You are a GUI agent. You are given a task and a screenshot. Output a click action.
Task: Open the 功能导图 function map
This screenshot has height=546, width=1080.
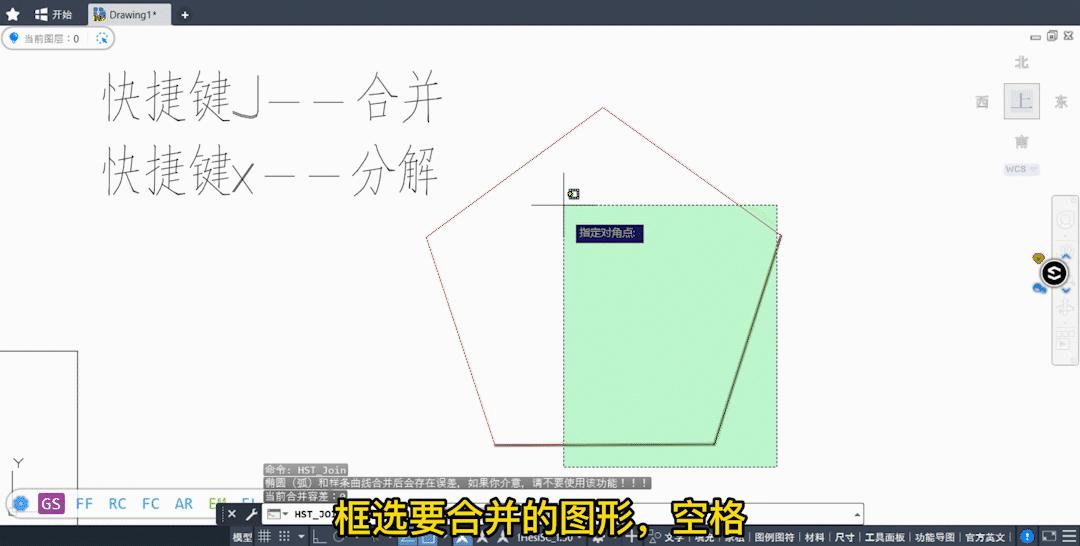[935, 537]
